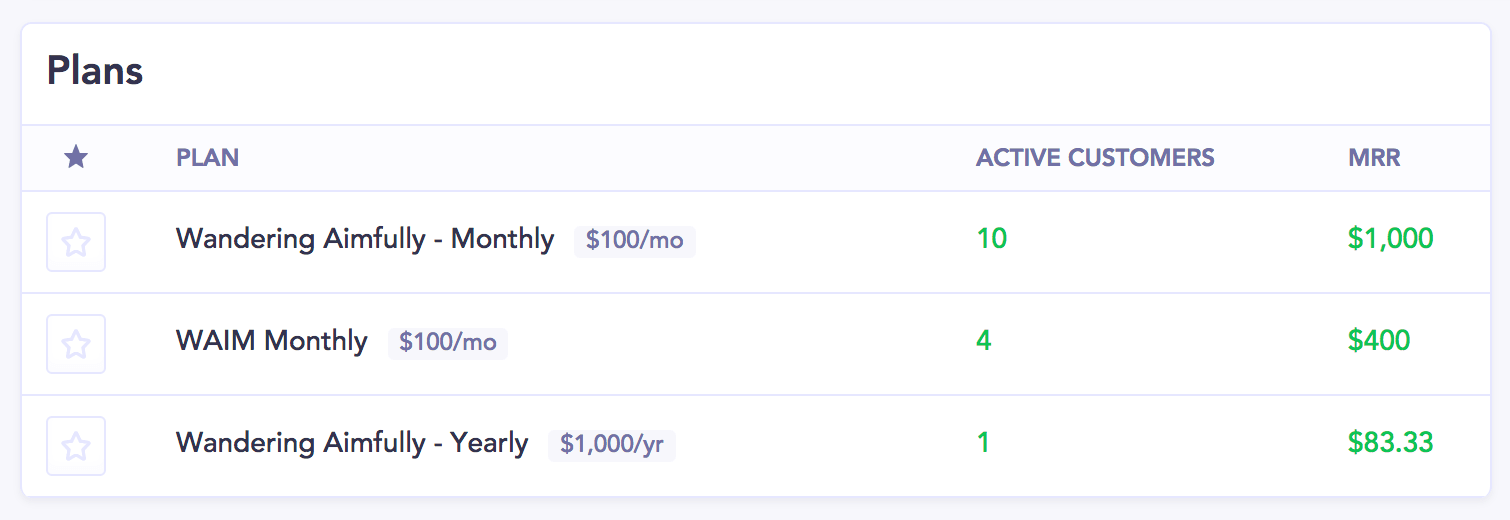The height and width of the screenshot is (520, 1510).
Task: Sort by ACTIVE CUSTOMERS column header
Action: [x=1095, y=158]
